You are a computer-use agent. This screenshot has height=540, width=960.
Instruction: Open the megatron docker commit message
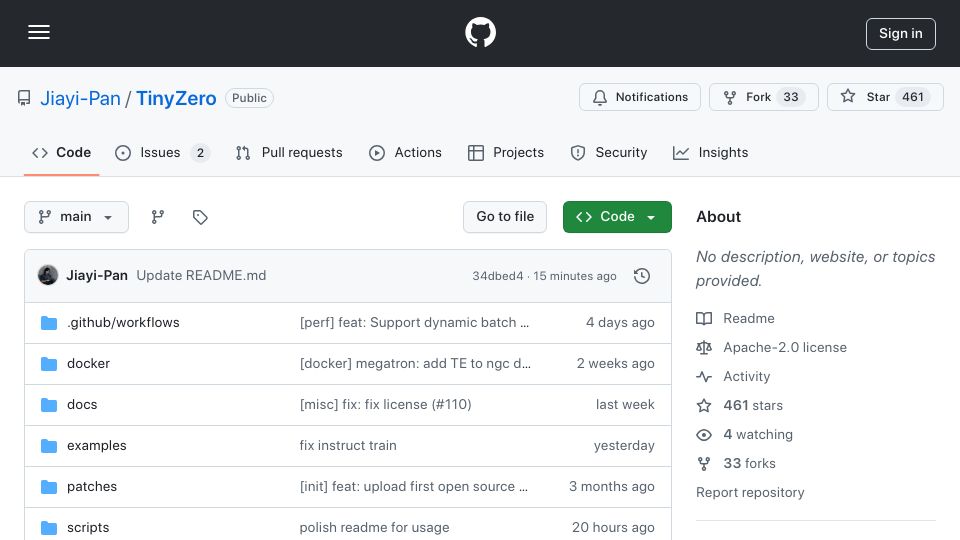pos(415,364)
